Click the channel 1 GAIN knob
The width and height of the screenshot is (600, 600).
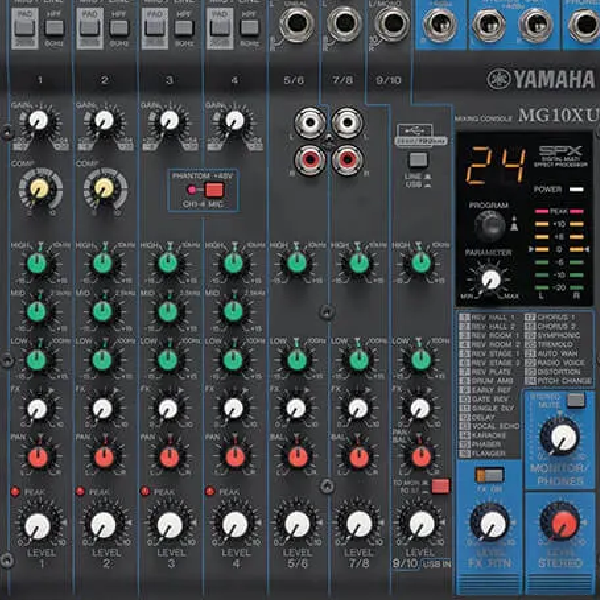click(x=38, y=121)
